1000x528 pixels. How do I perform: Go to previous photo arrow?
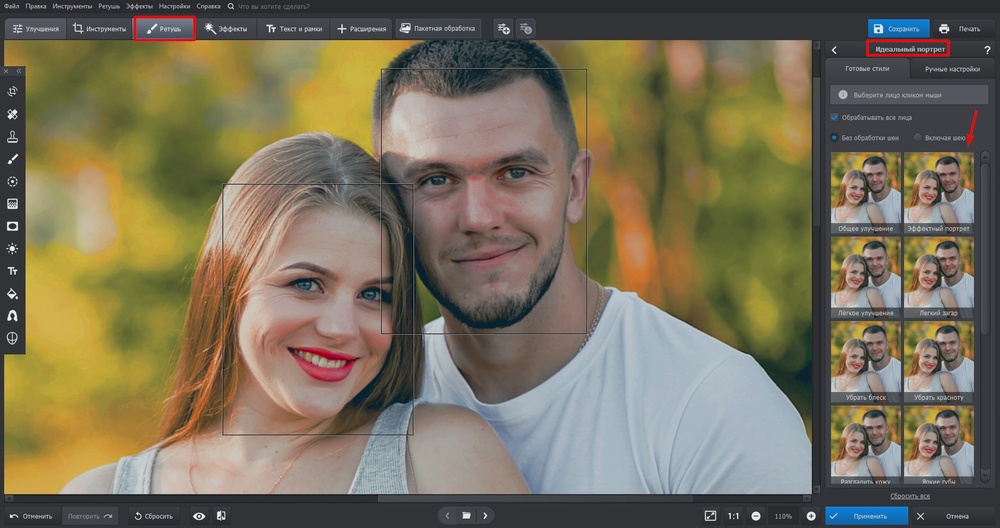pyautogui.click(x=448, y=516)
